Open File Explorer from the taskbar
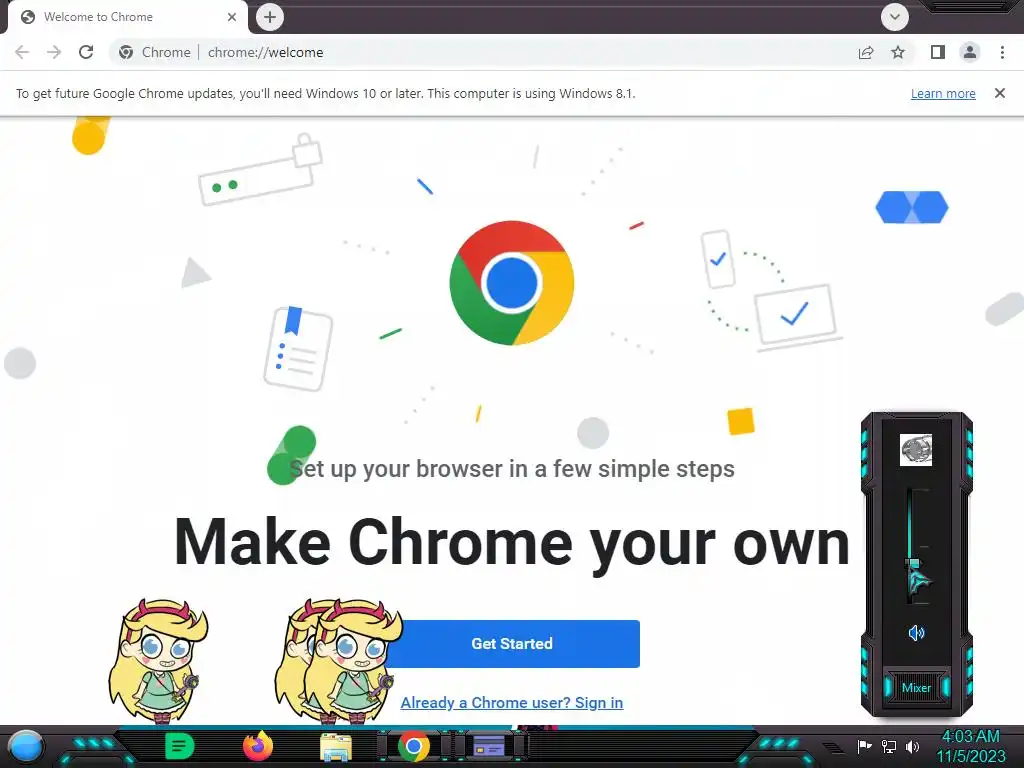 [x=336, y=748]
